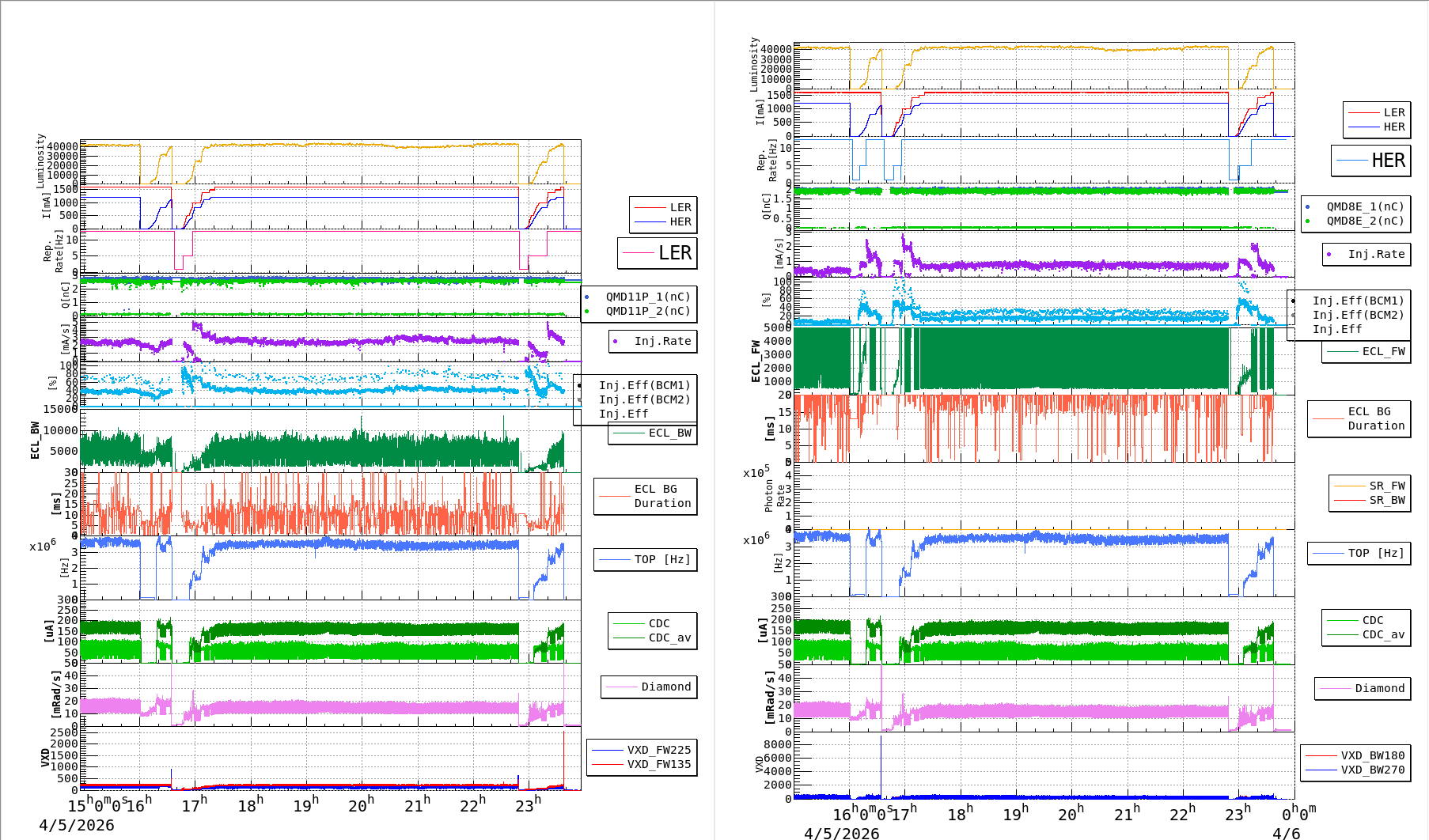Click the SR_BW legend entry

click(1386, 500)
